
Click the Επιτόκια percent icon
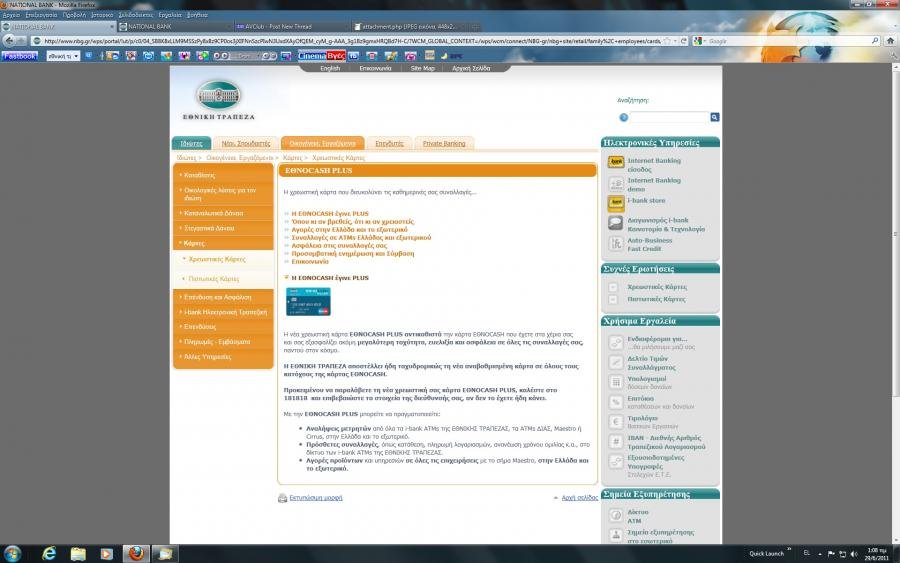pyautogui.click(x=616, y=402)
